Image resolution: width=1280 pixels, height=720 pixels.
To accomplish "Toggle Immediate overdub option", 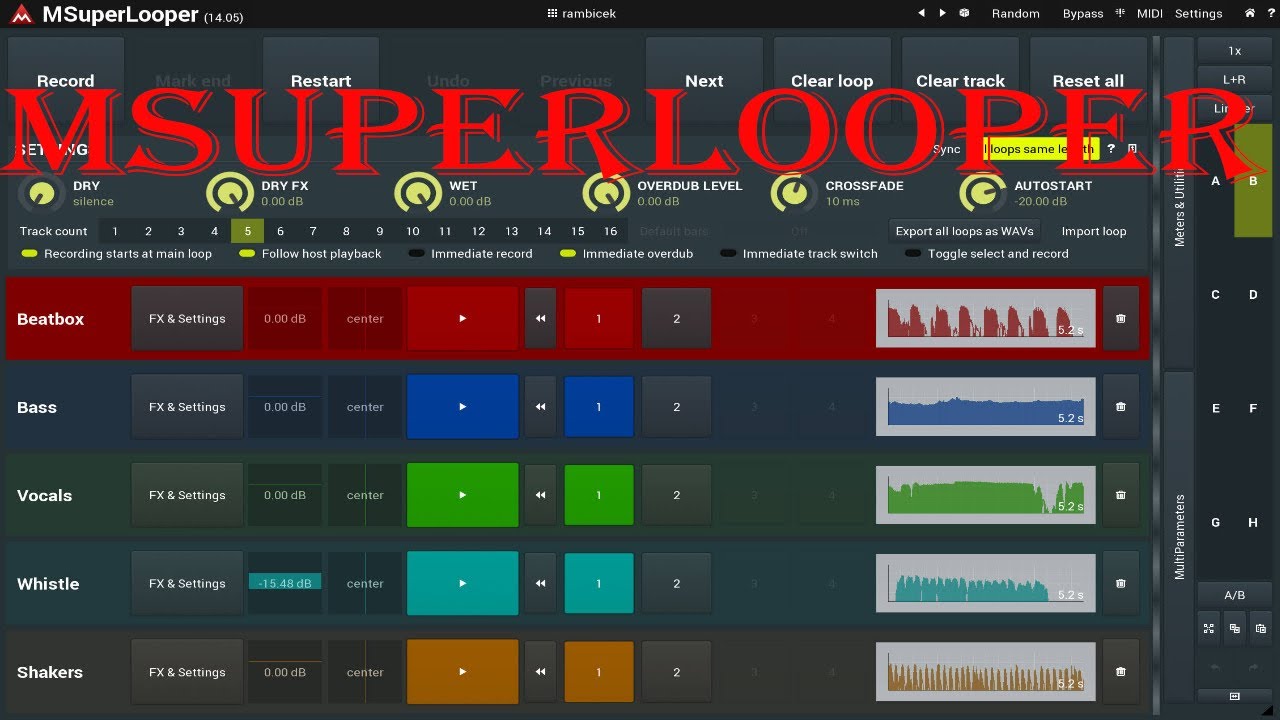I will click(627, 254).
